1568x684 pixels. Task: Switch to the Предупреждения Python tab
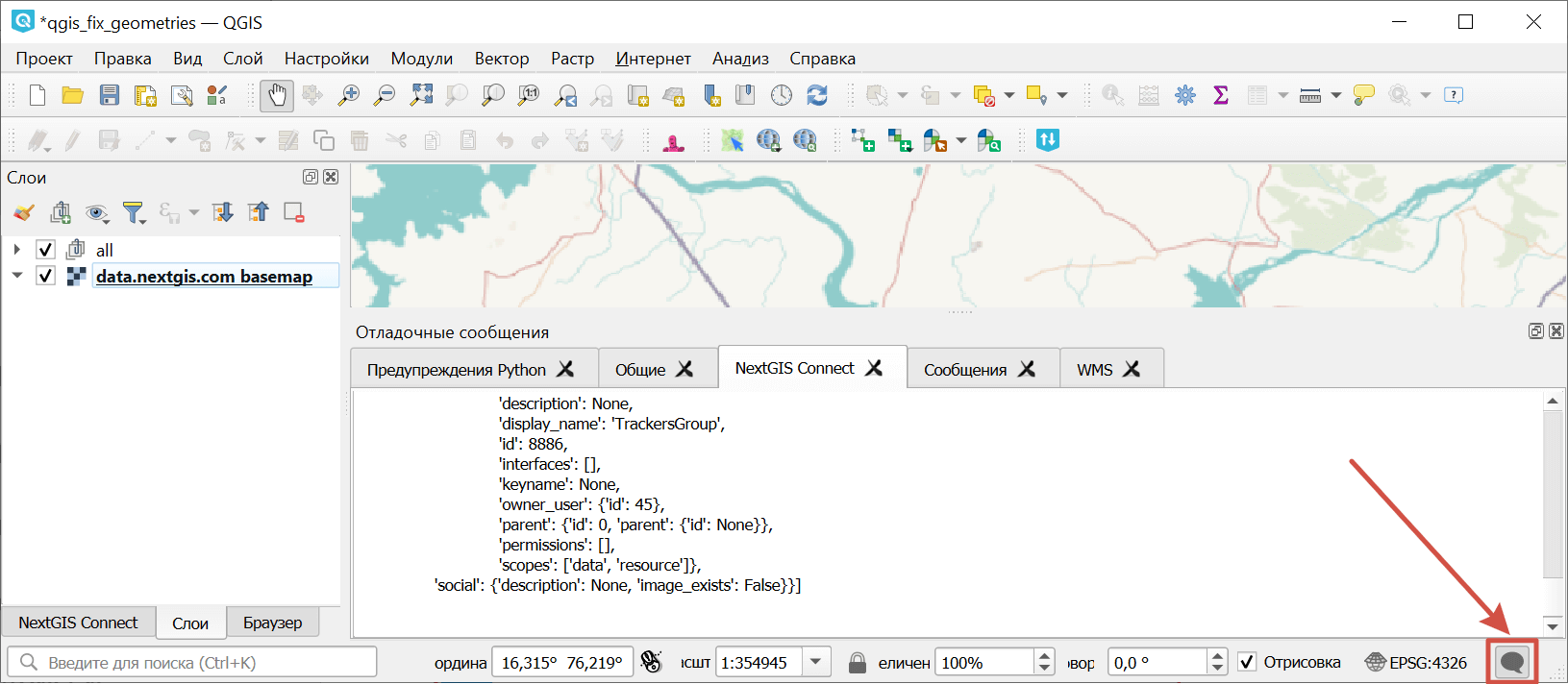click(x=456, y=370)
